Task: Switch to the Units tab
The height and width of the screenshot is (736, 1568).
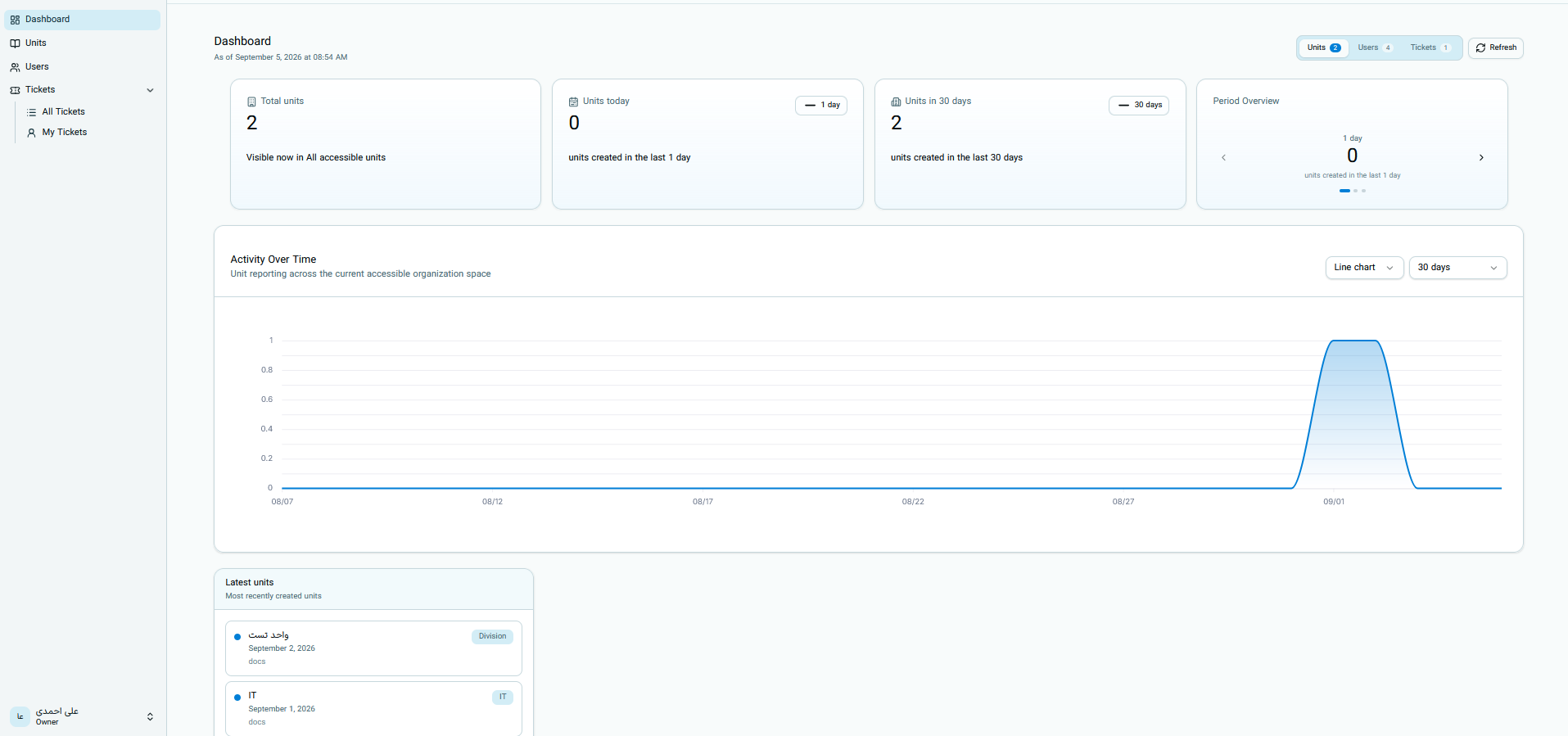Action: (x=1323, y=47)
